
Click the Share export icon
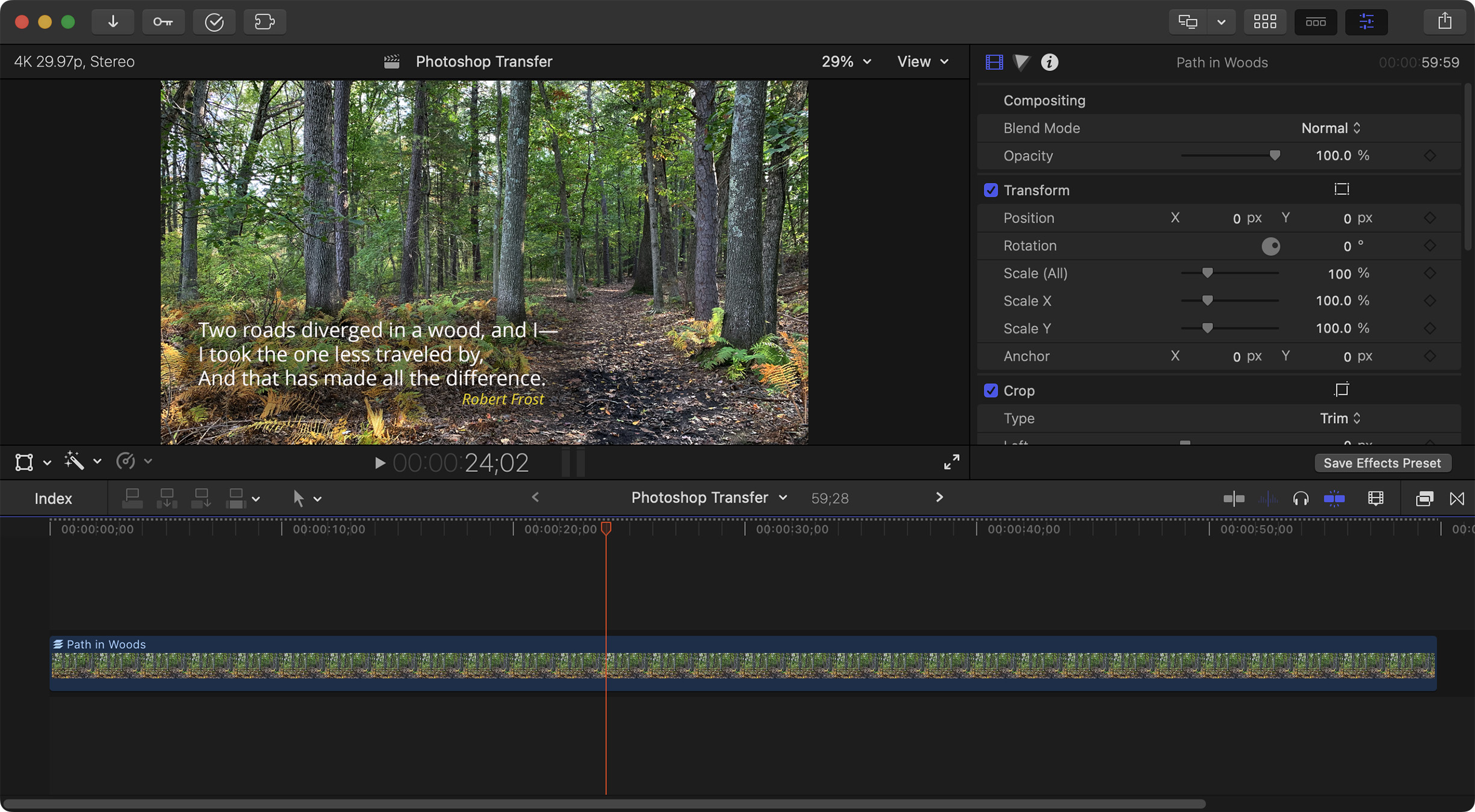(x=1444, y=22)
